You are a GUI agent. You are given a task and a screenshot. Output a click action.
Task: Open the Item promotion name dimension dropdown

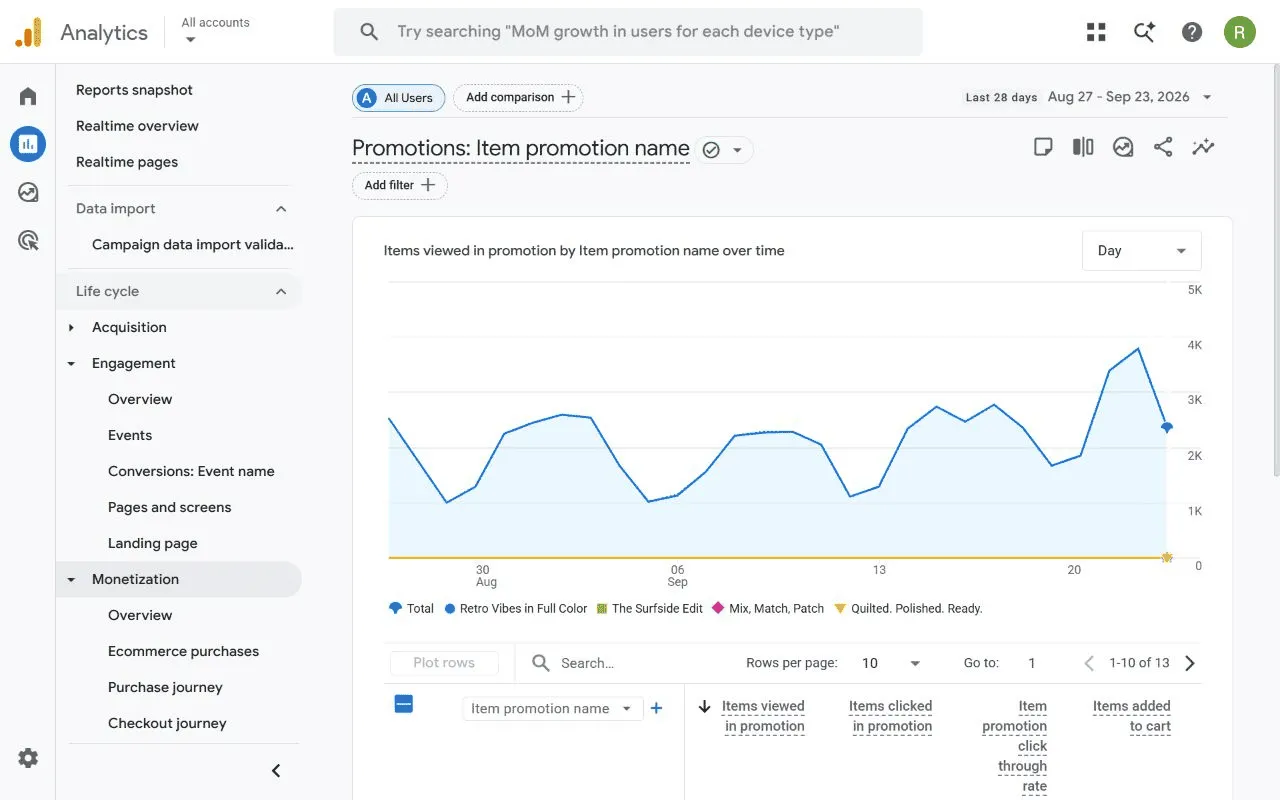(551, 708)
